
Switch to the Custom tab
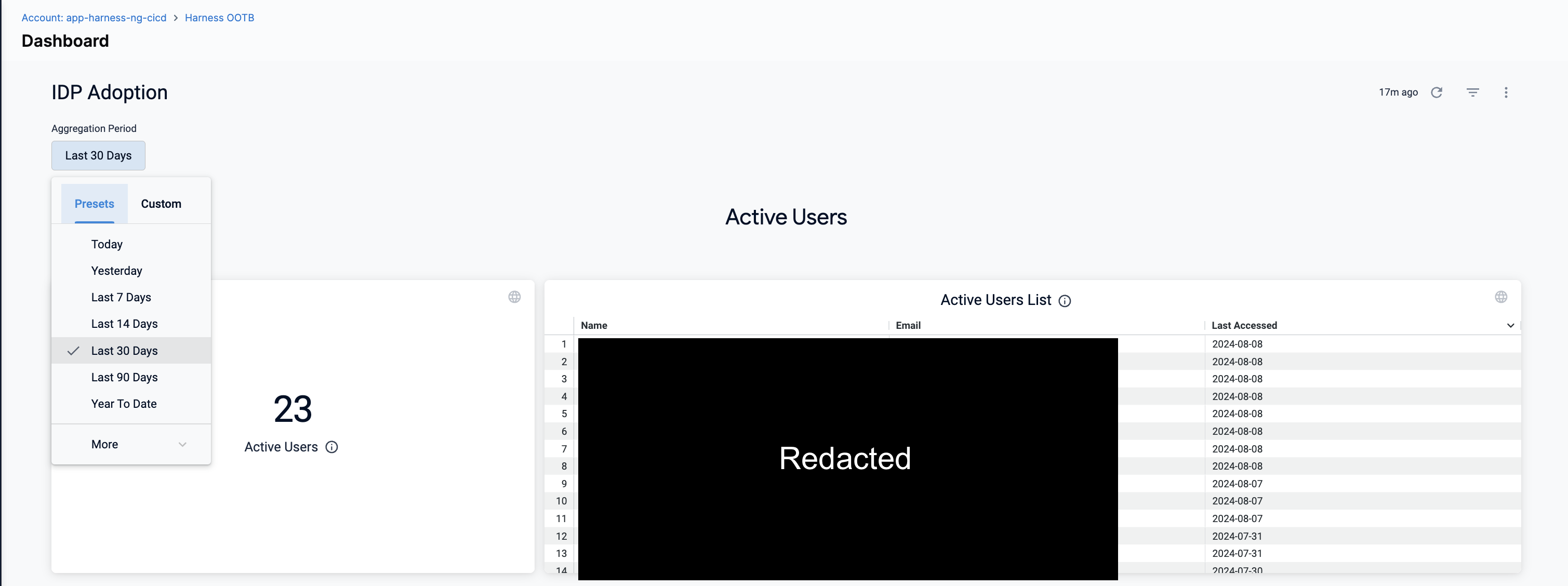161,204
